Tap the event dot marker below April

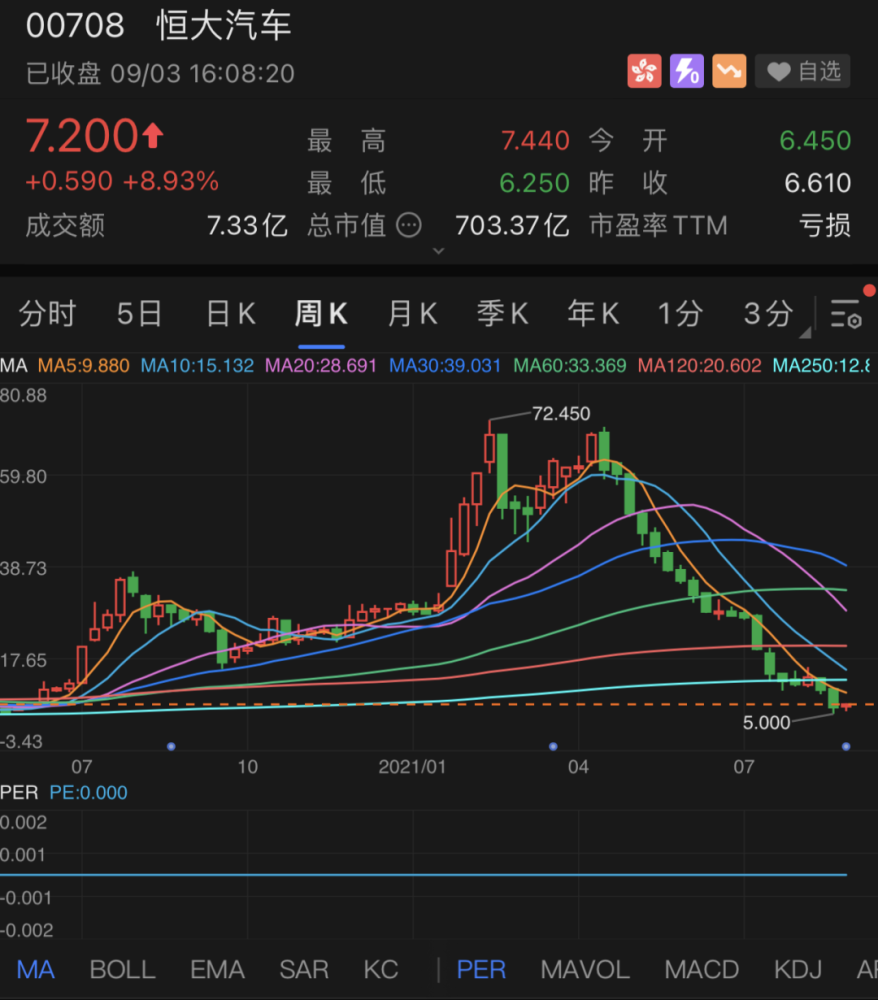coord(553,746)
